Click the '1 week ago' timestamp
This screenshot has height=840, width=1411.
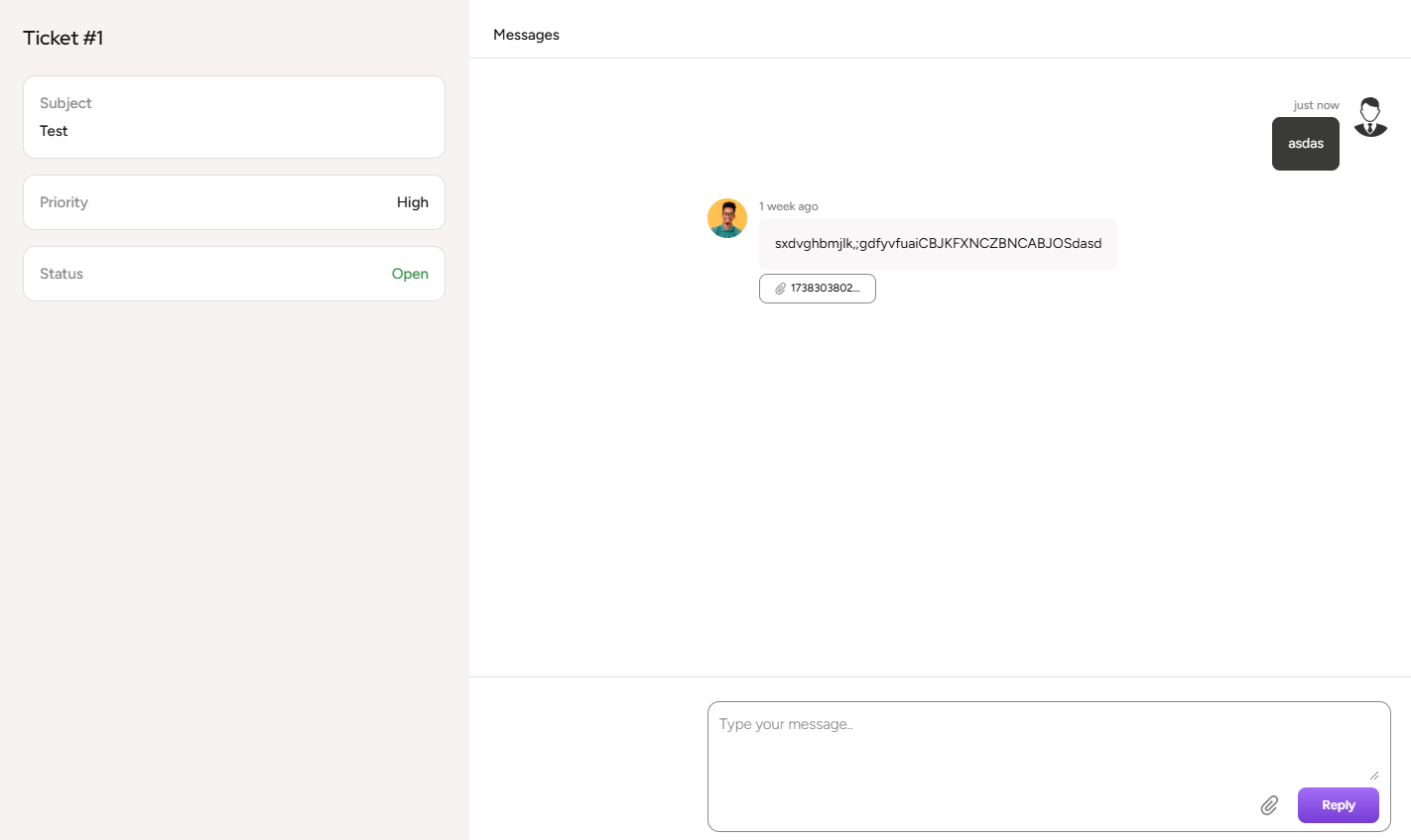pyautogui.click(x=789, y=206)
